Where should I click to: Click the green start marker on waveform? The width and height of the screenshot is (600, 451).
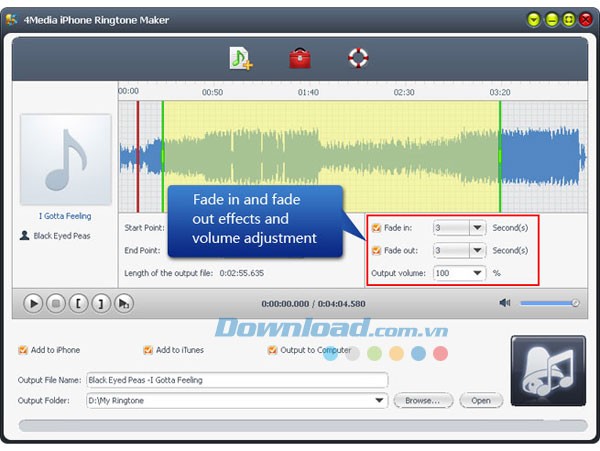coord(163,156)
